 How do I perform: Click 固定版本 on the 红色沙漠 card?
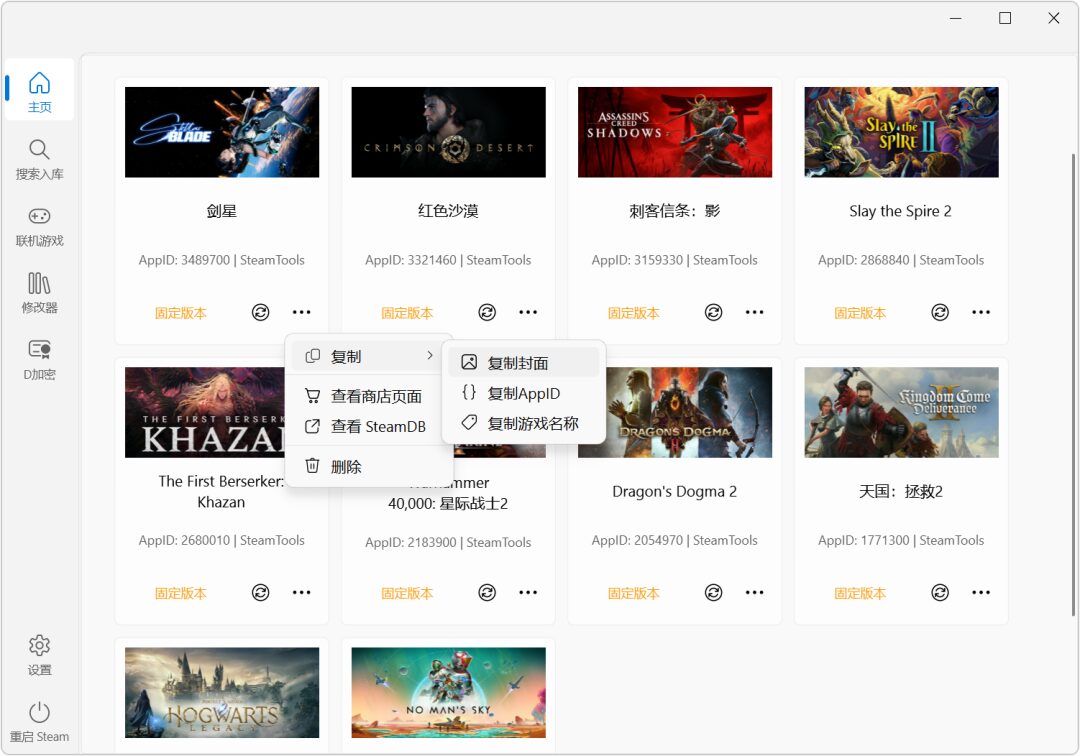(x=407, y=313)
